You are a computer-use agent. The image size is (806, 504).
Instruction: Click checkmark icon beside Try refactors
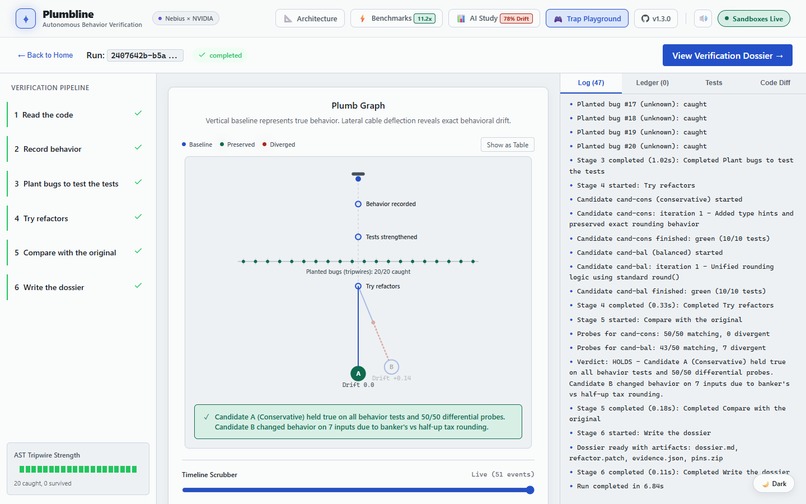click(138, 217)
